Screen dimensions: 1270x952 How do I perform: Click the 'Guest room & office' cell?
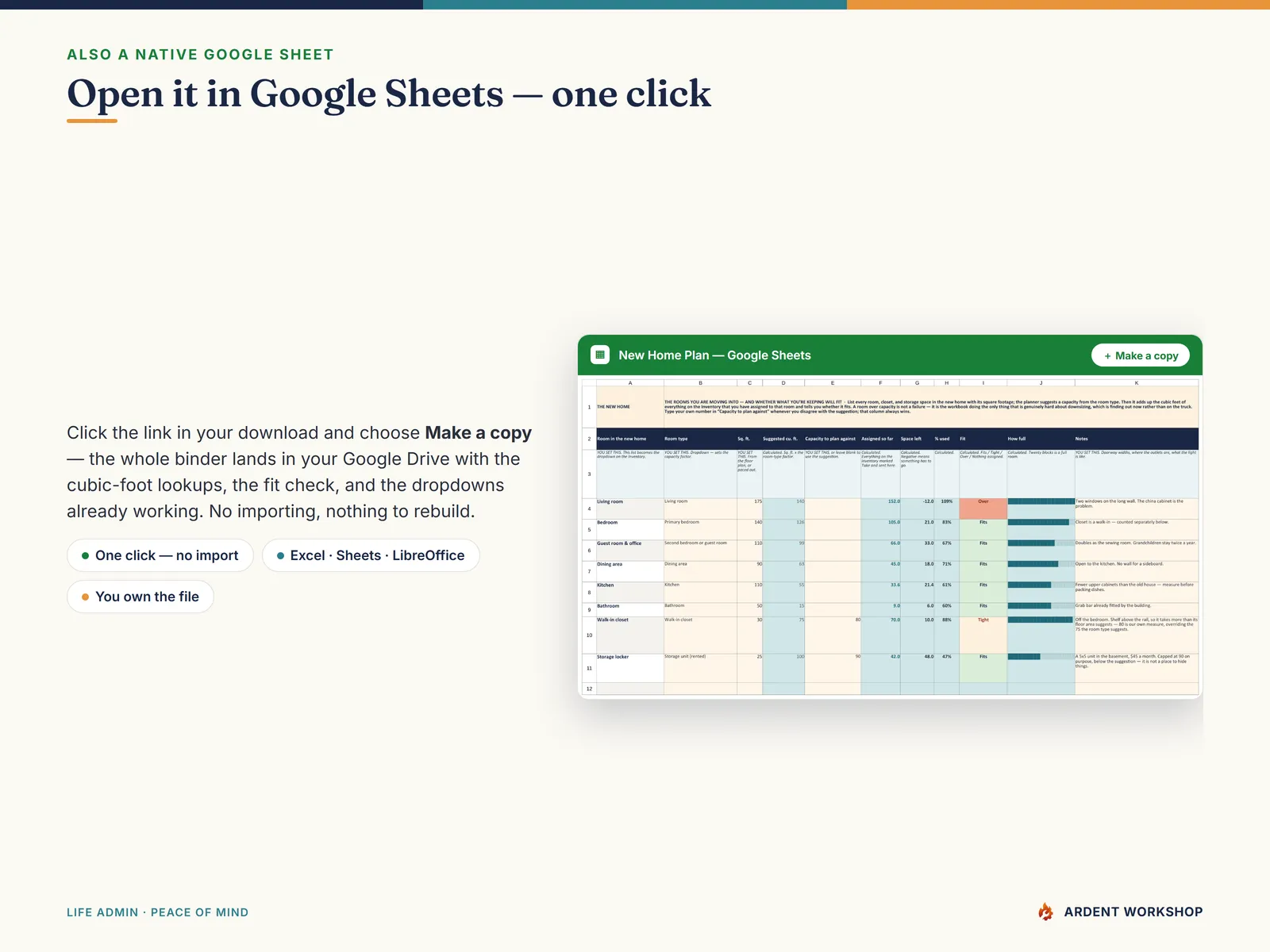630,551
